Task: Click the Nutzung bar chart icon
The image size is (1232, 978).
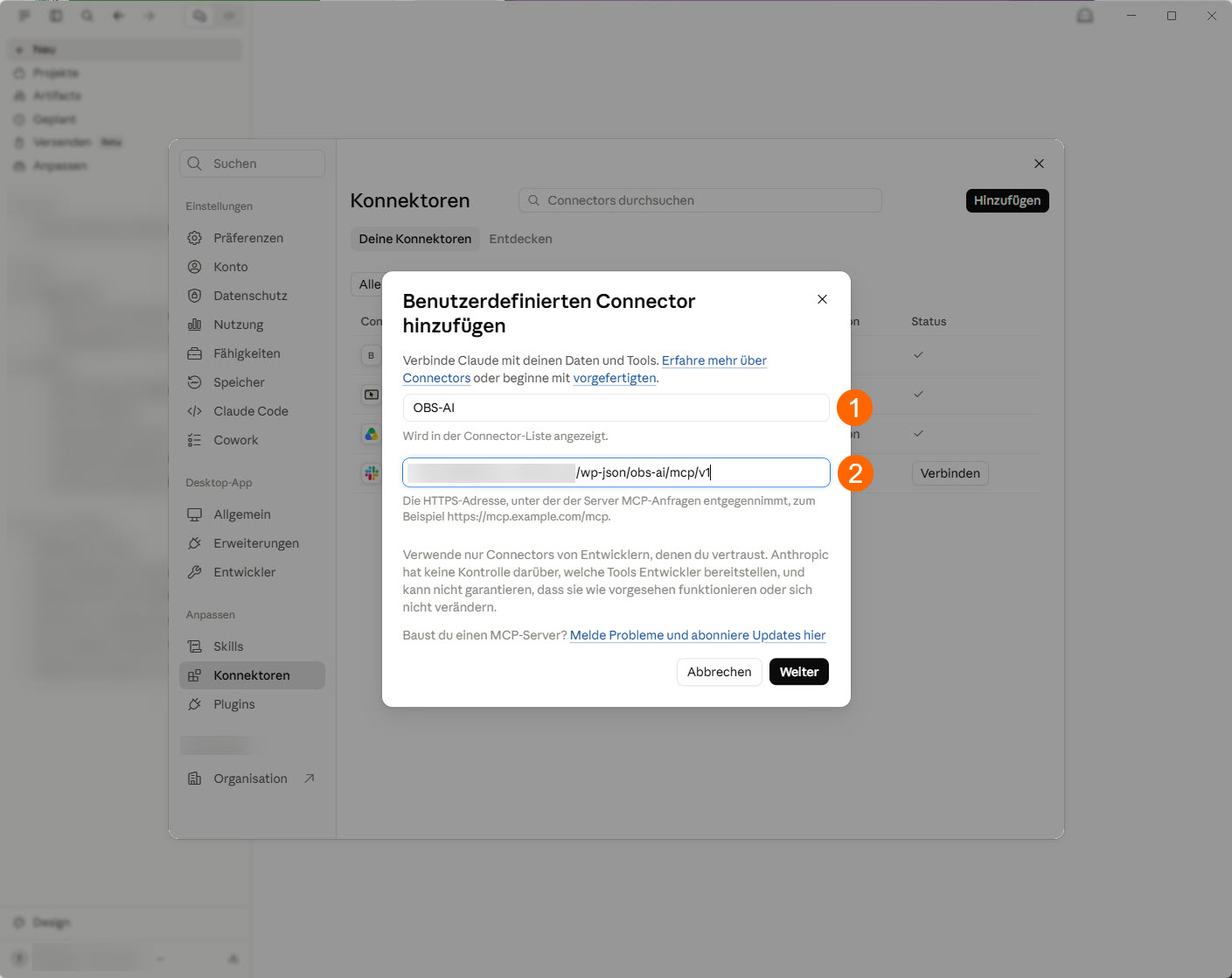Action: point(194,325)
